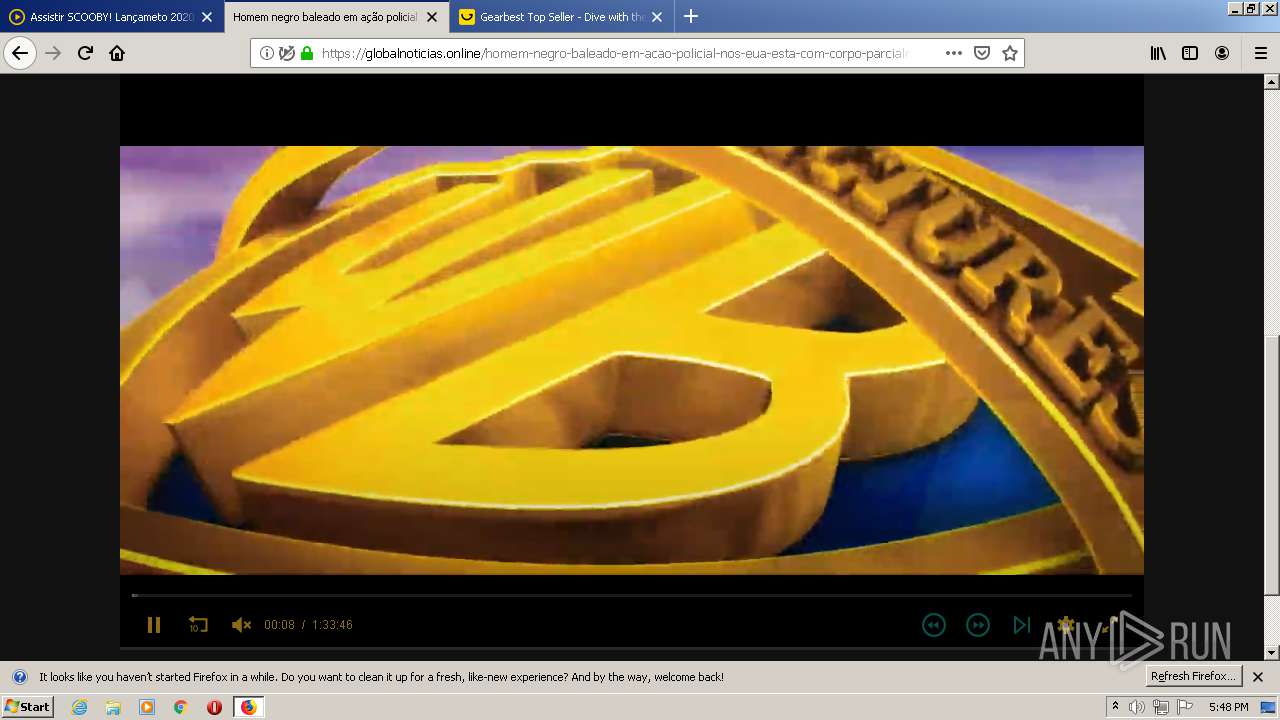Open the Windows Start menu
This screenshot has height=720, width=1280.
(x=28, y=706)
